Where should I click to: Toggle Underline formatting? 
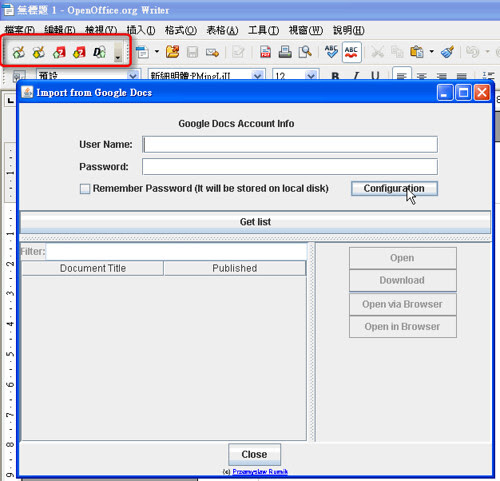click(375, 76)
